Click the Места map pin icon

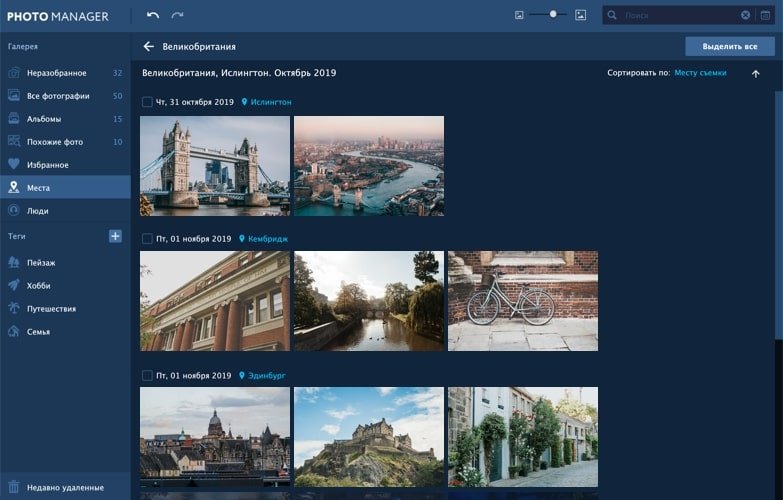pyautogui.click(x=14, y=187)
